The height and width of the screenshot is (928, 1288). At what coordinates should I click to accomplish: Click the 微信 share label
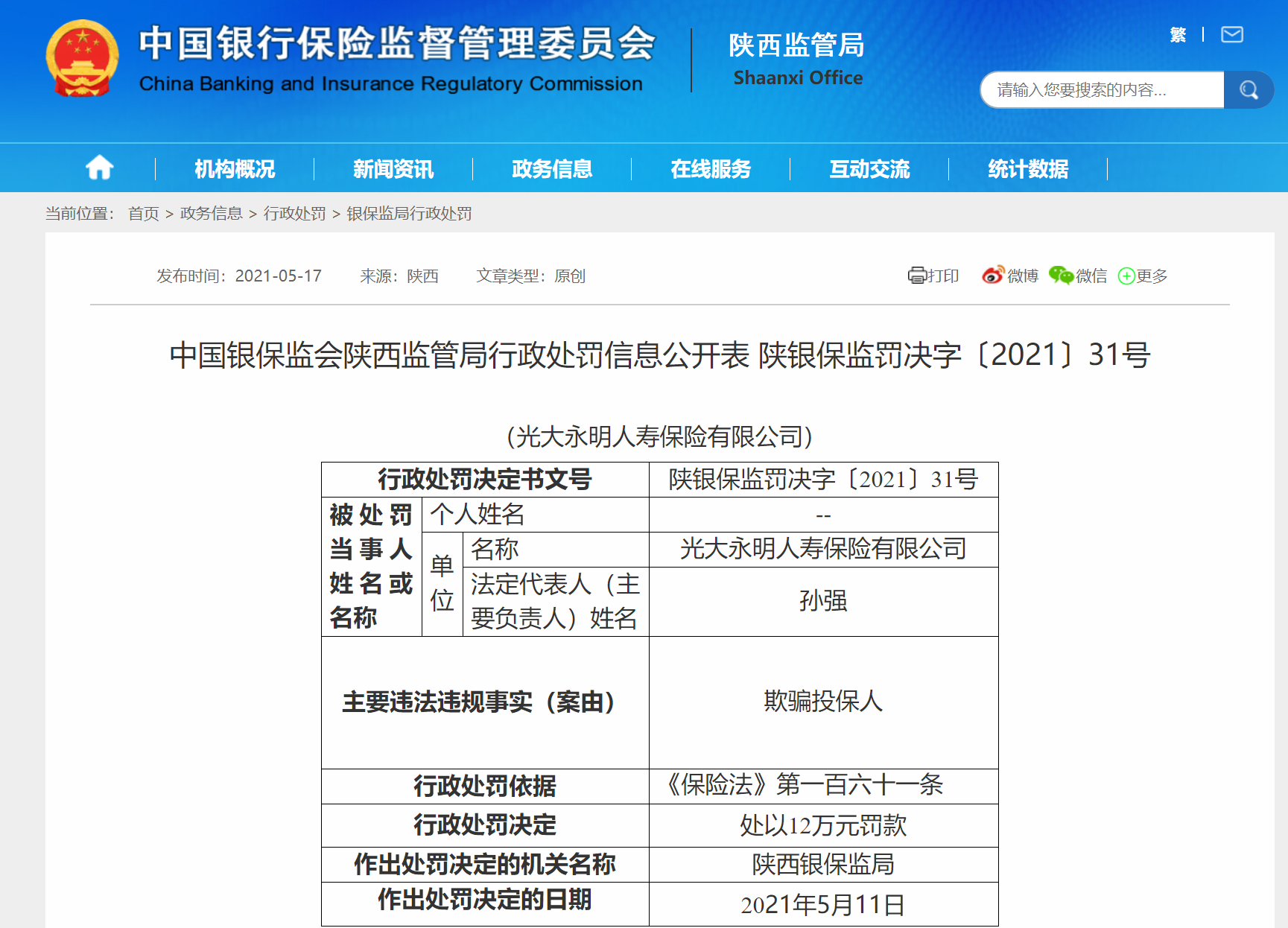(1092, 276)
